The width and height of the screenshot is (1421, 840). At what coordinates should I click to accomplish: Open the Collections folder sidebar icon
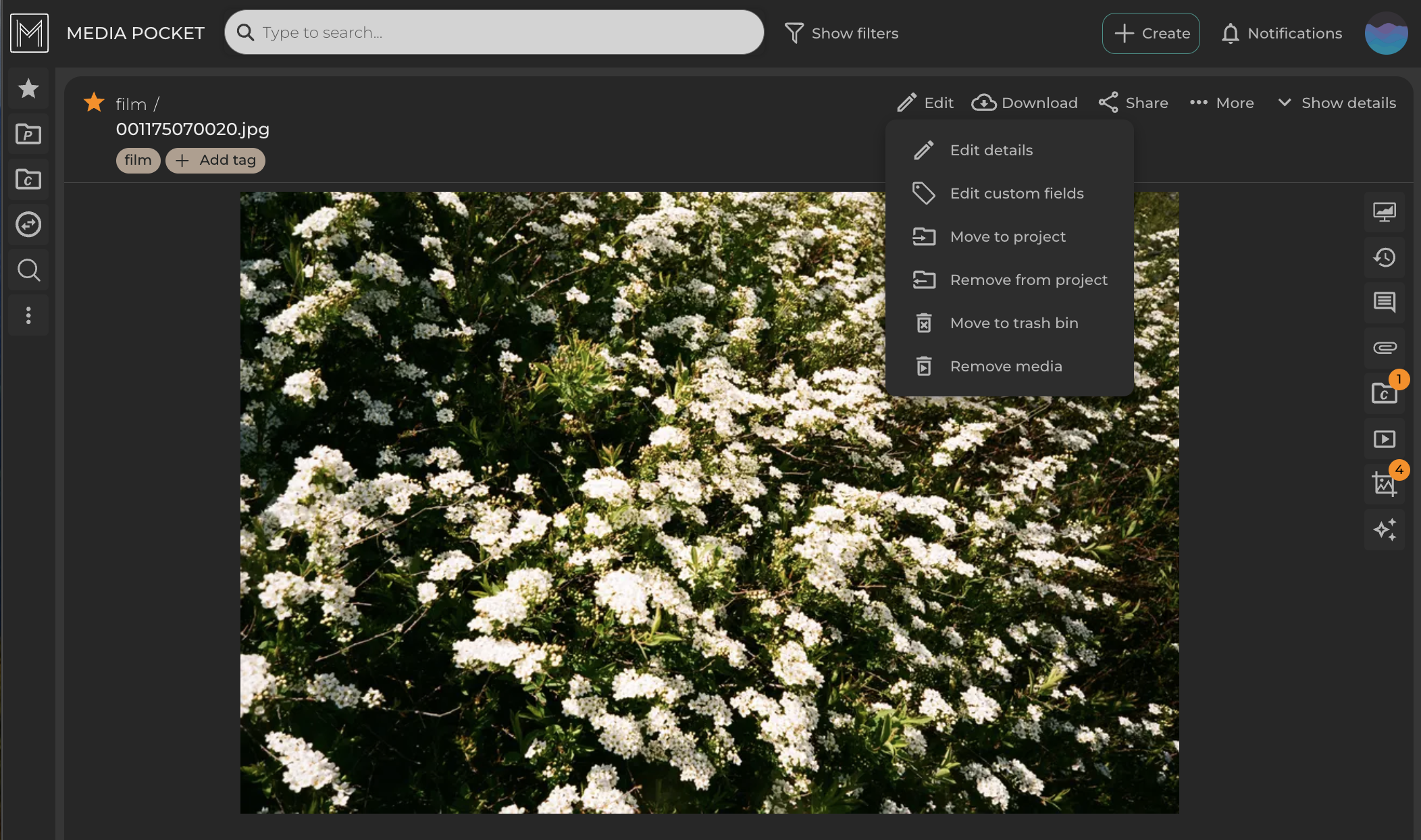pyautogui.click(x=28, y=180)
